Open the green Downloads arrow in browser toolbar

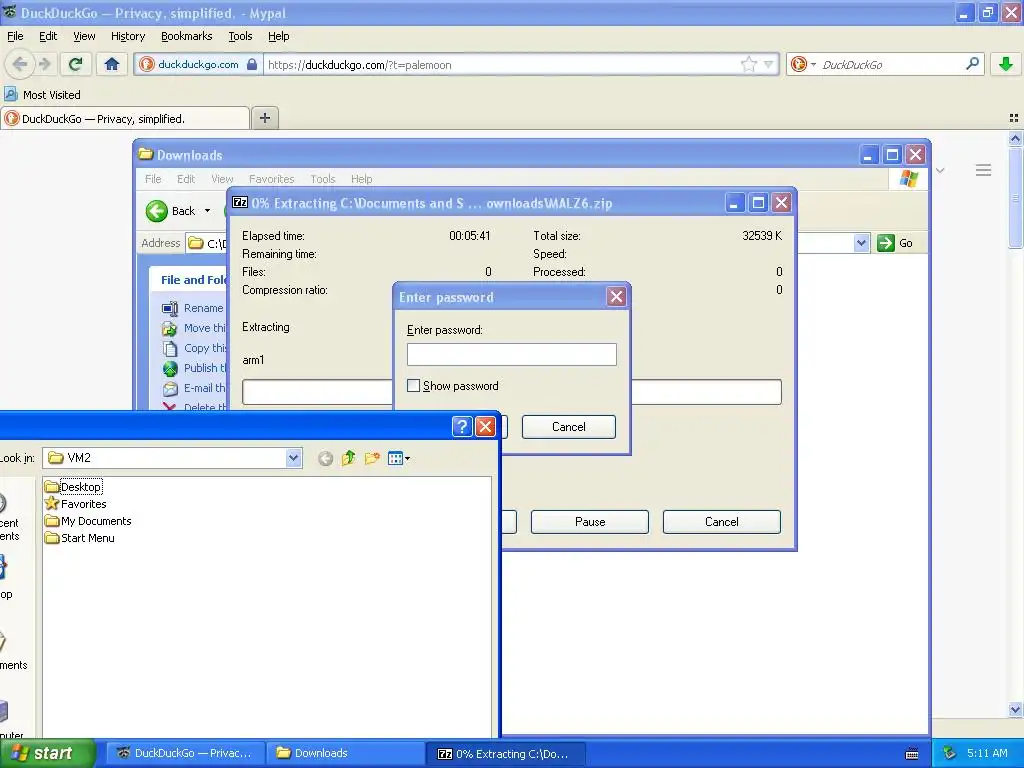tap(1006, 64)
